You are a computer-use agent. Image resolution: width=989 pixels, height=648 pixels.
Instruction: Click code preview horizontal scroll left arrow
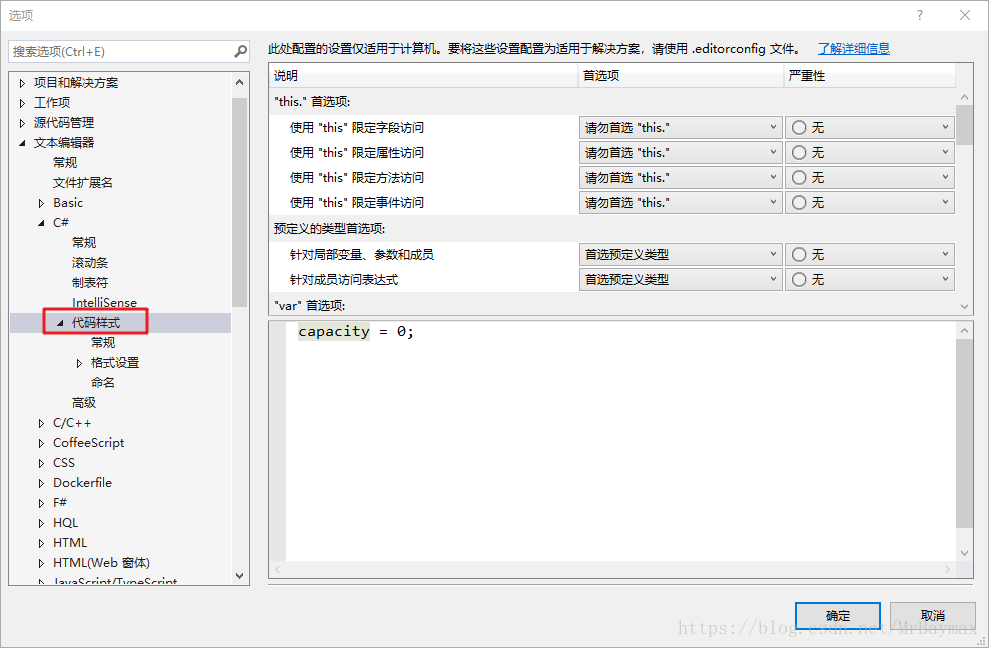278,569
